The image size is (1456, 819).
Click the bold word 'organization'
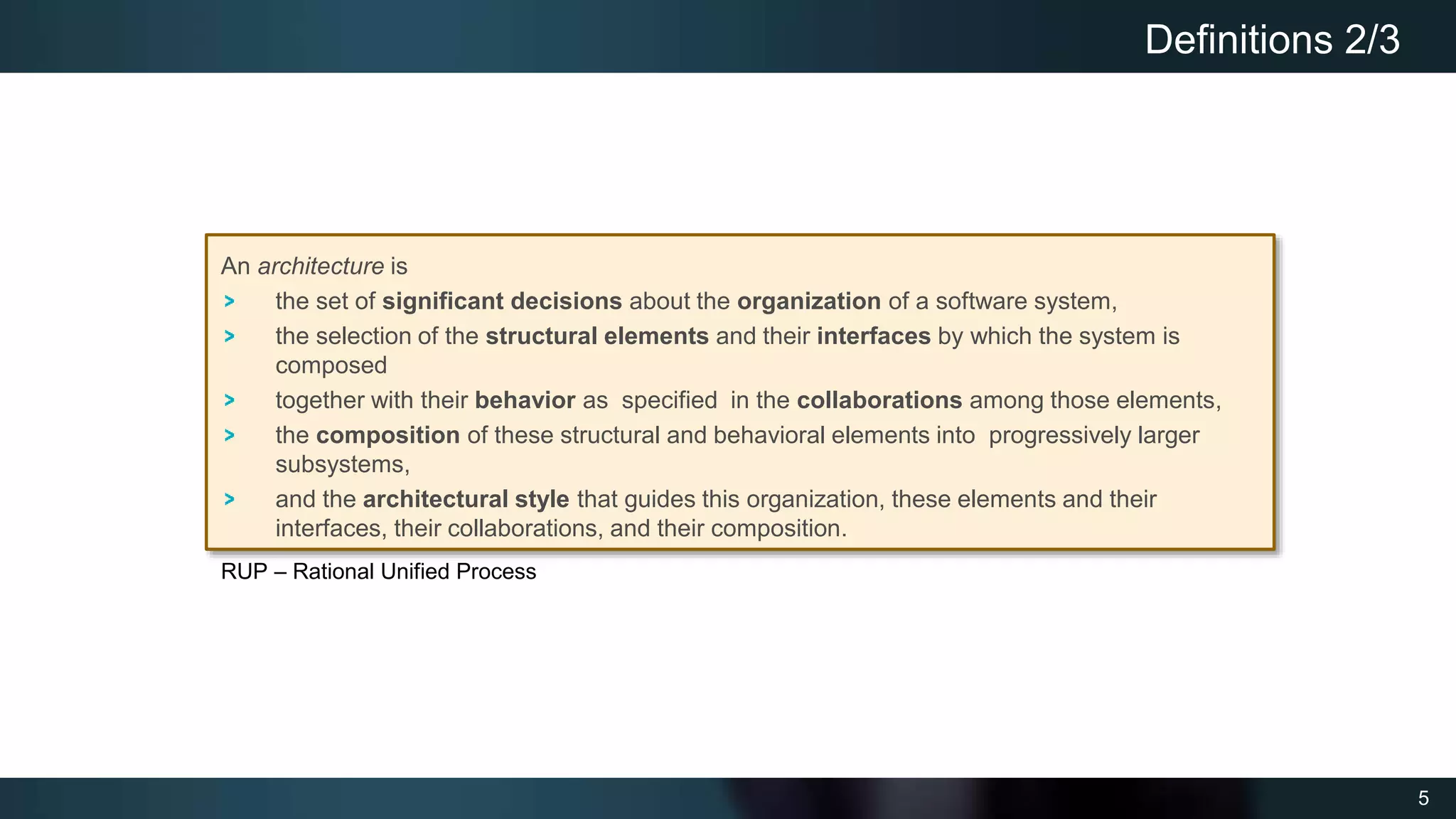tap(809, 301)
